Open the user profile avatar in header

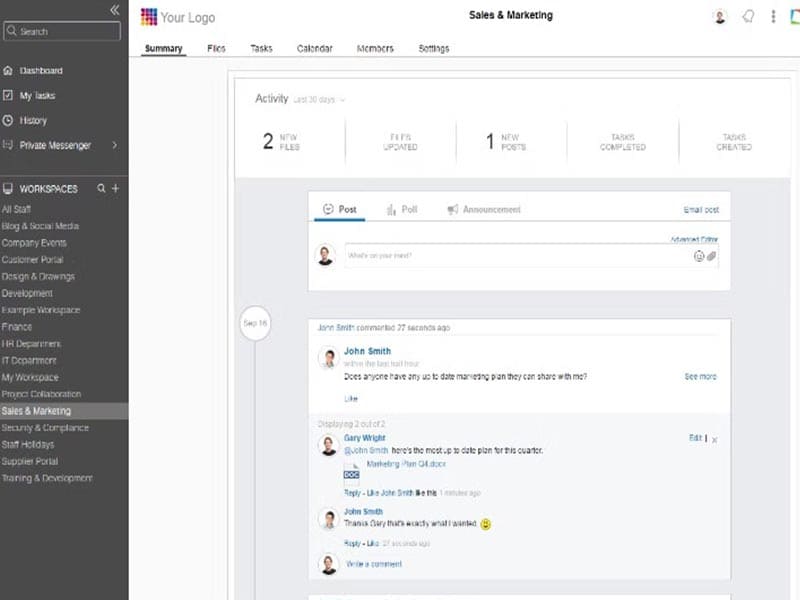pos(720,16)
